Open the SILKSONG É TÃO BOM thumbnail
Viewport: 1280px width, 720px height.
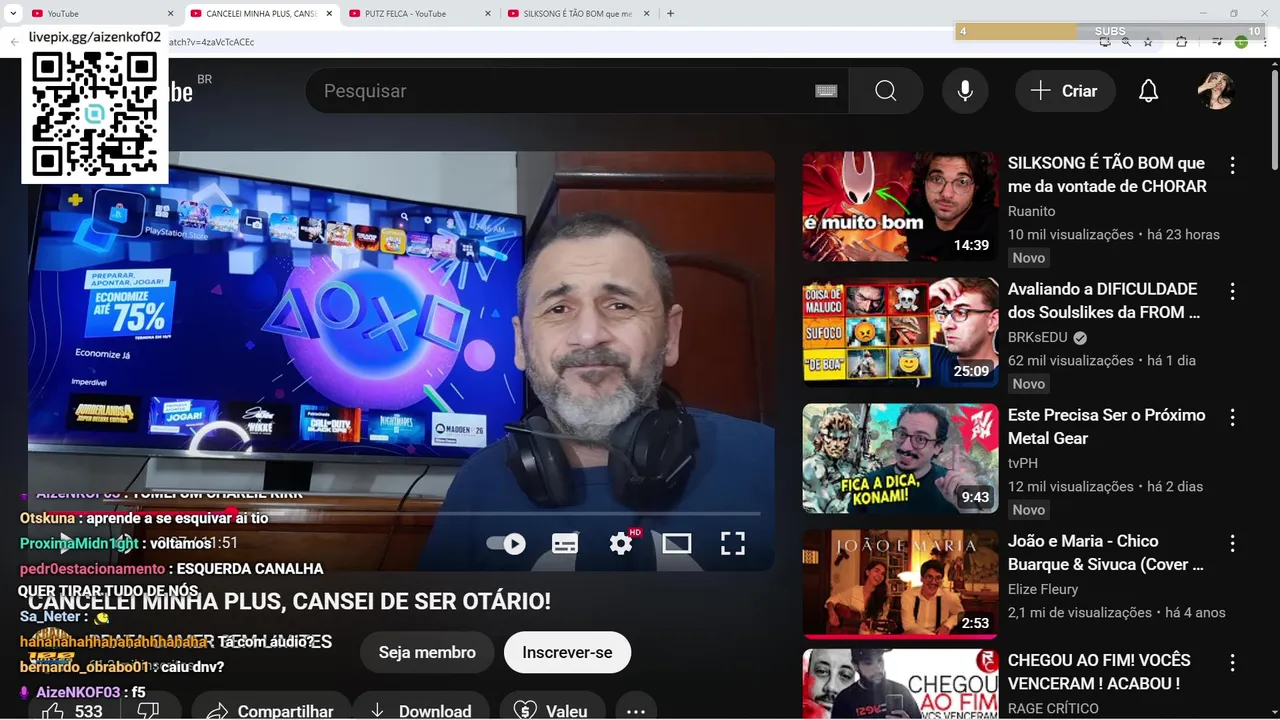900,206
